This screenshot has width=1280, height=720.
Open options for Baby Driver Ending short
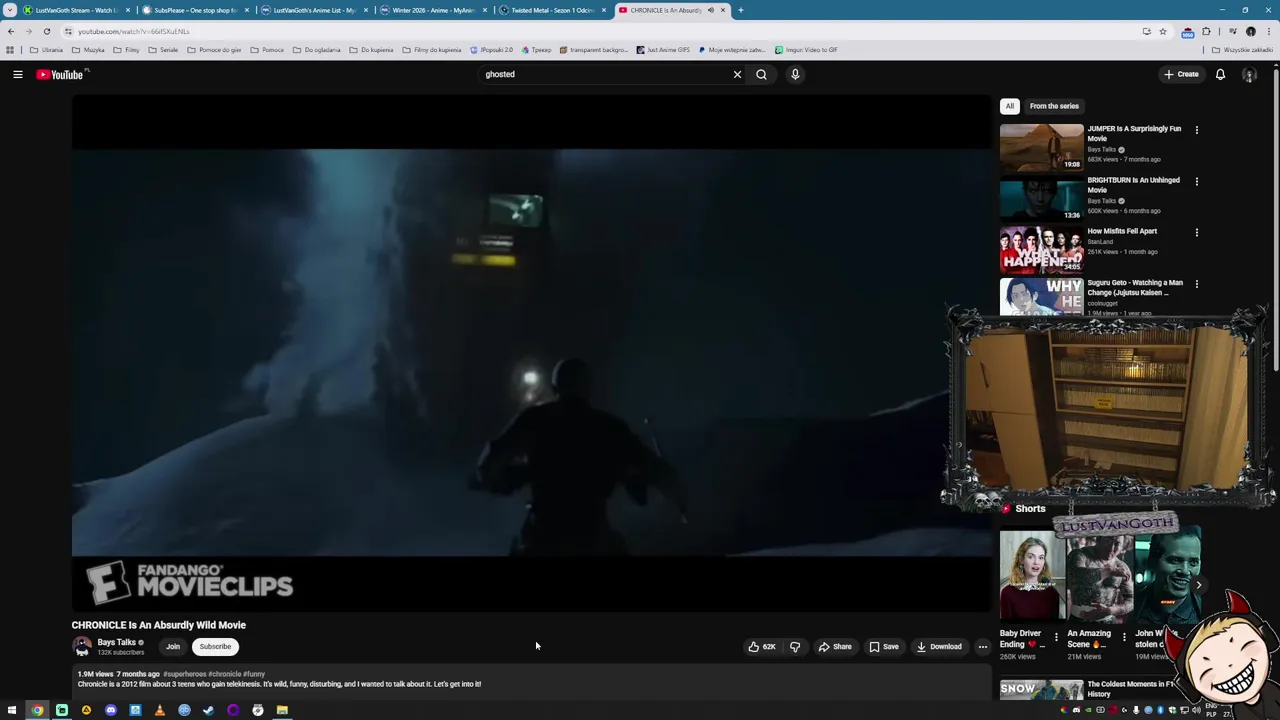pos(1056,637)
